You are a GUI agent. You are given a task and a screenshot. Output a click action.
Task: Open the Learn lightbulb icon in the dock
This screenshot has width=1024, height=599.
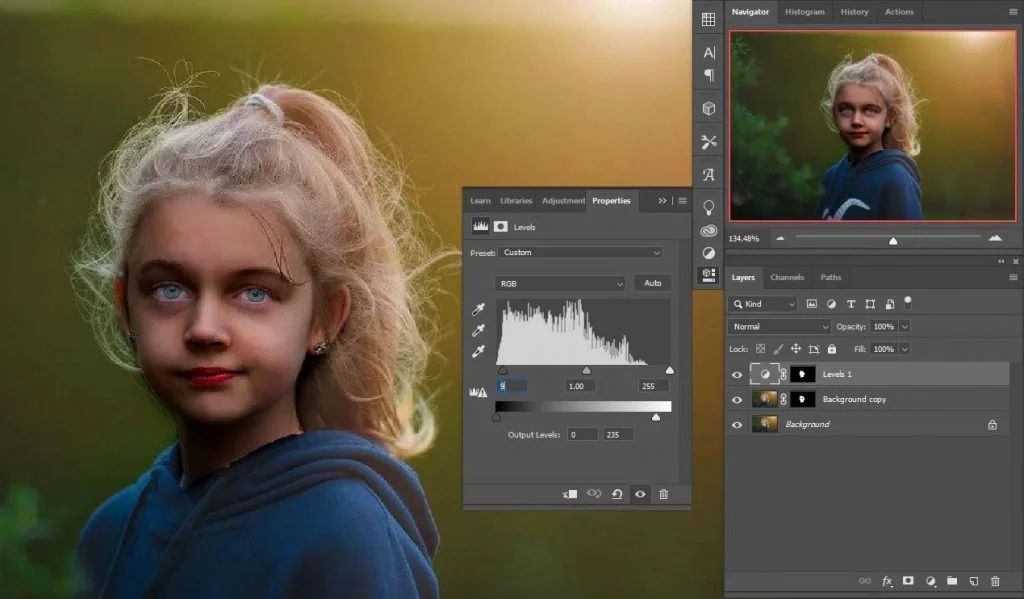(709, 208)
